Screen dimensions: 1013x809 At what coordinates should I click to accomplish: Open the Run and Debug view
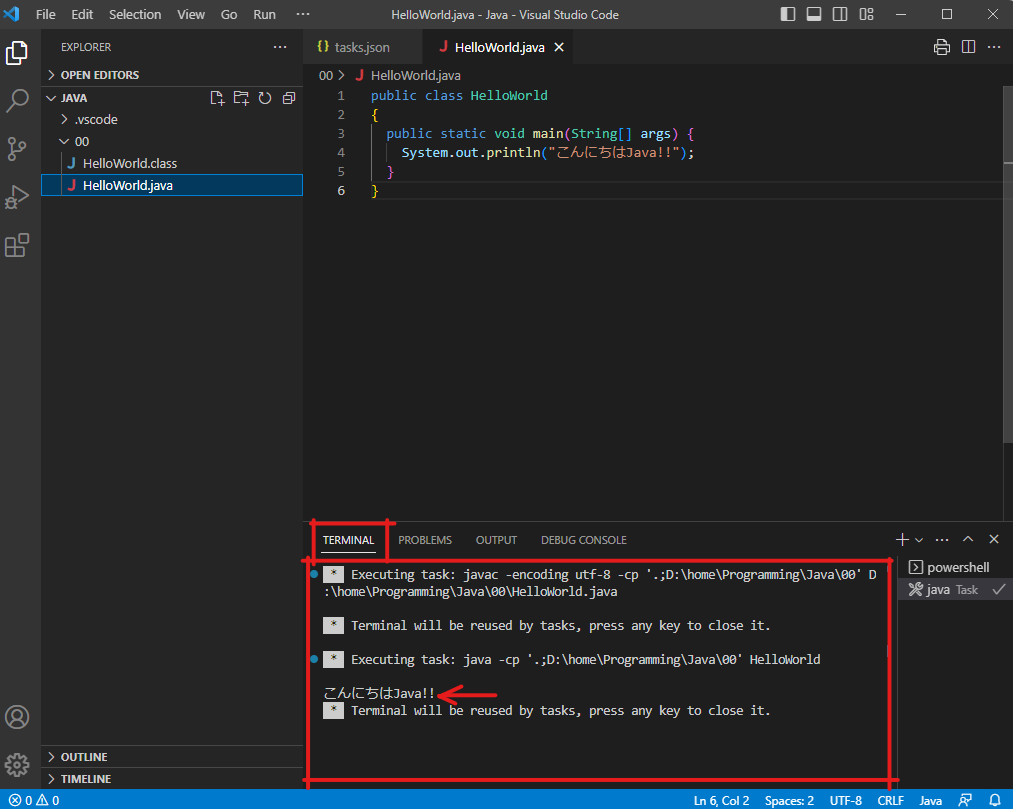point(17,197)
